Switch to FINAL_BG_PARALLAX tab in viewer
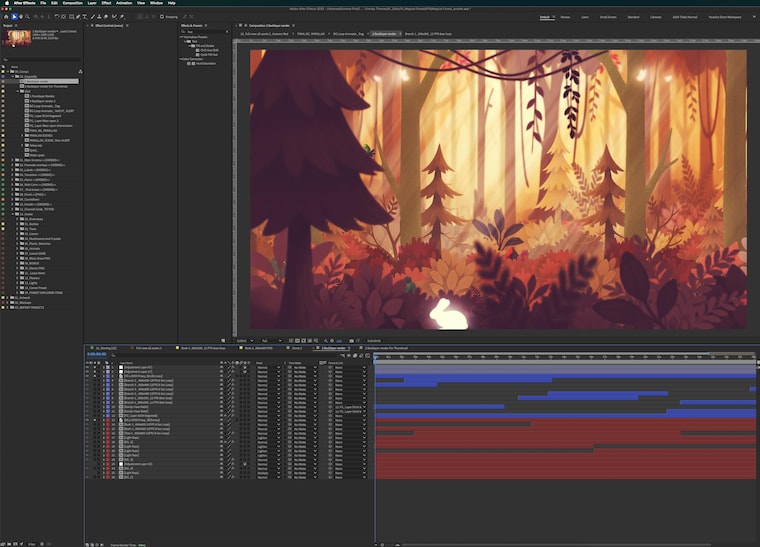The height and width of the screenshot is (547, 760). pyautogui.click(x=311, y=34)
